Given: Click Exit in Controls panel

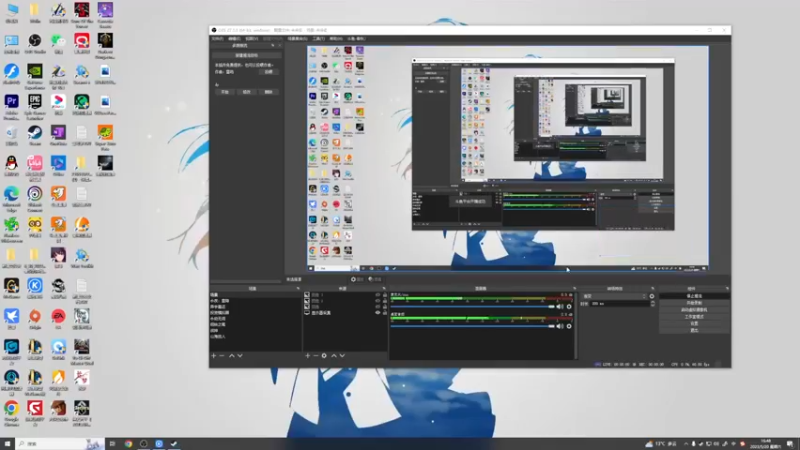Looking at the screenshot, I should click(694, 330).
